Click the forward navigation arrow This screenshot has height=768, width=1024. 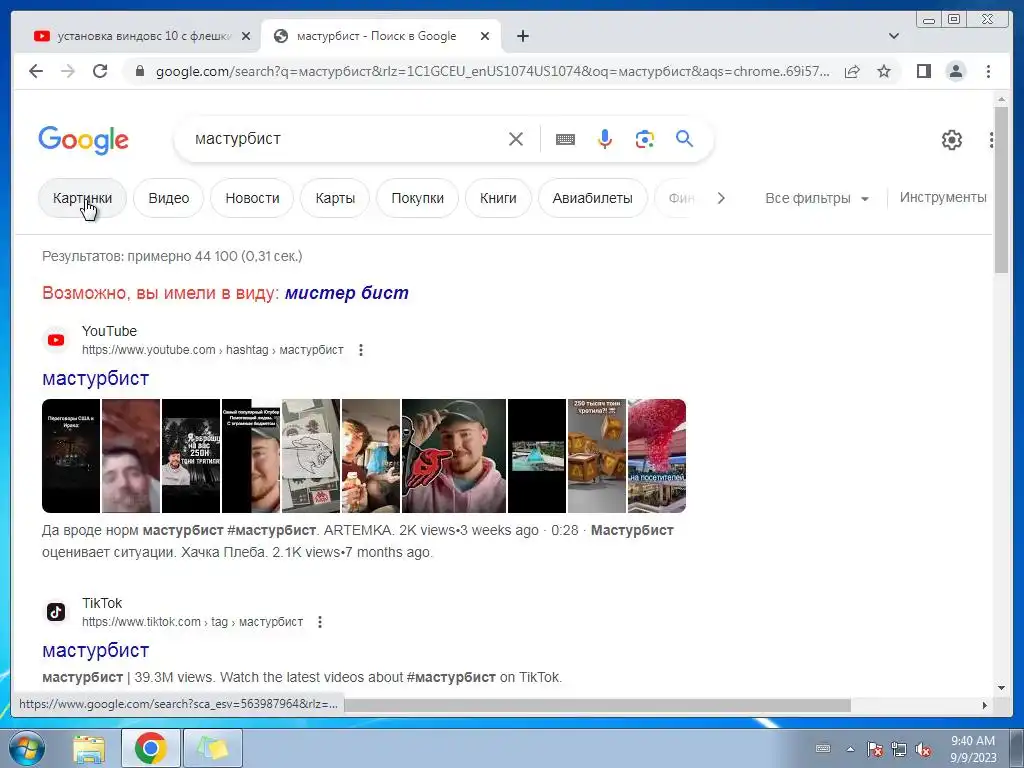coord(68,71)
